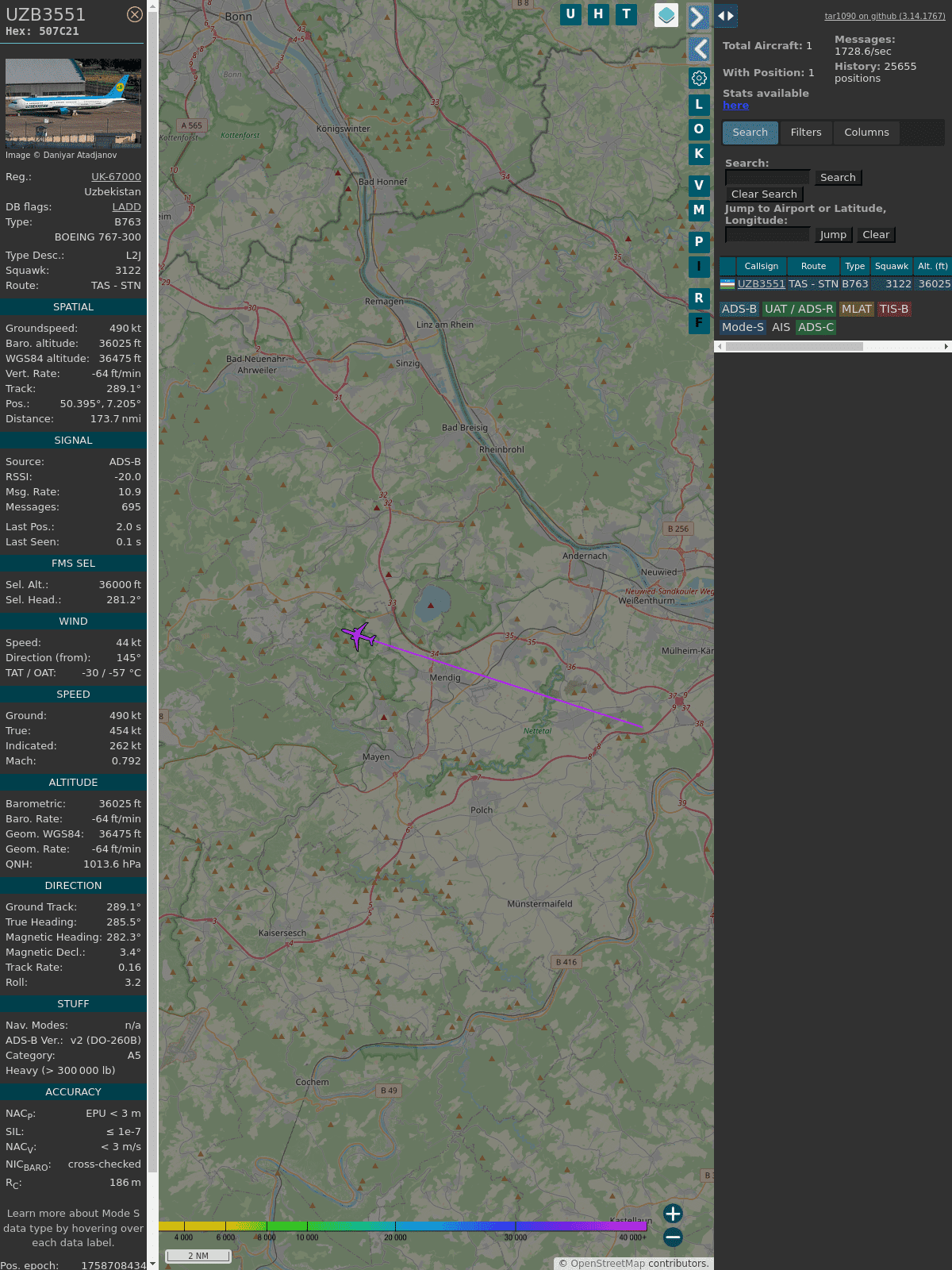
Task: Click the R map button
Action: 699,298
